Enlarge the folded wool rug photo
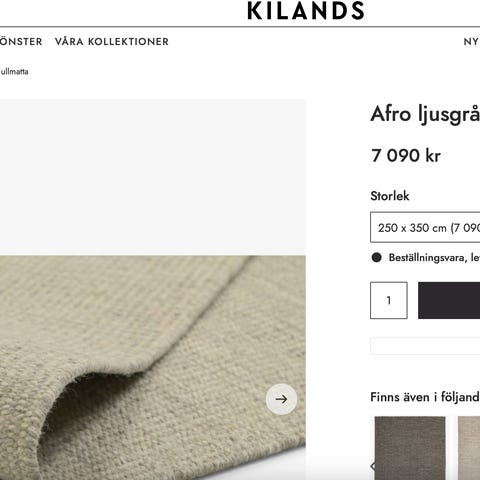 coord(153,368)
